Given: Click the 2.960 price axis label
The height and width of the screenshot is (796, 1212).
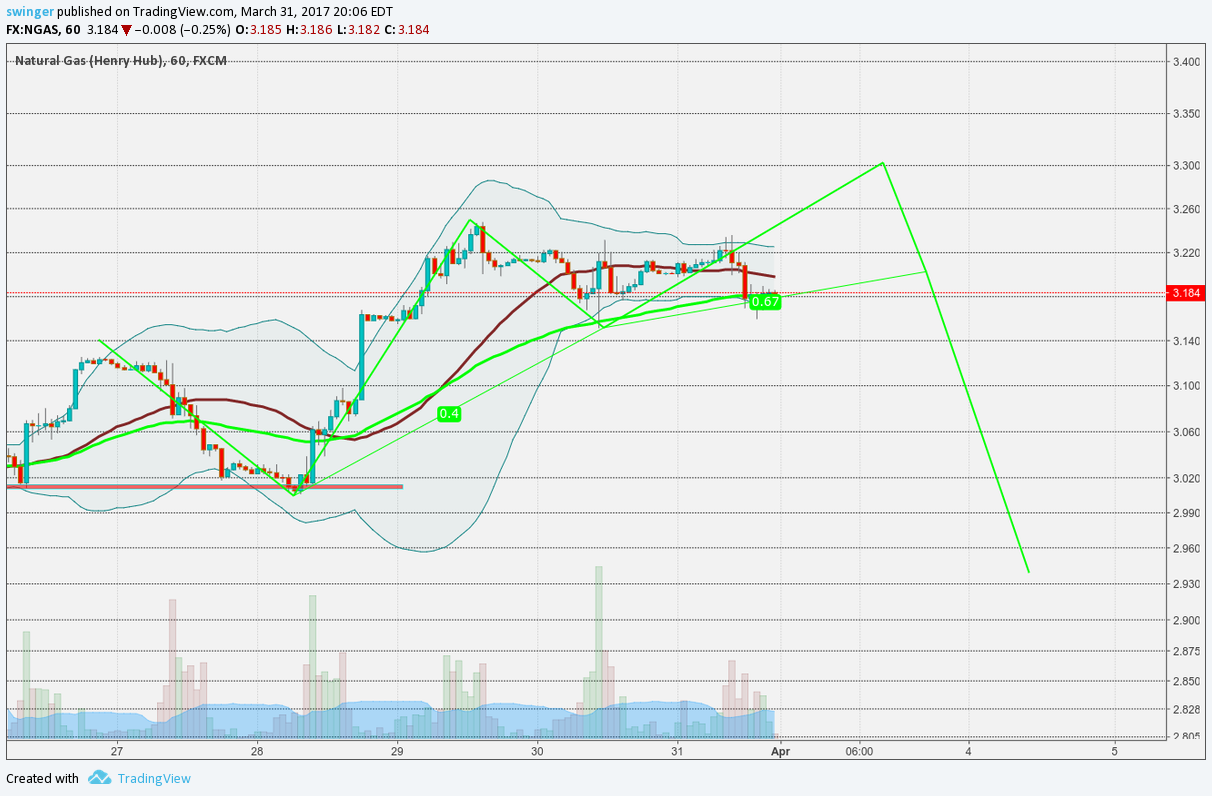Looking at the screenshot, I should pyautogui.click(x=1185, y=548).
